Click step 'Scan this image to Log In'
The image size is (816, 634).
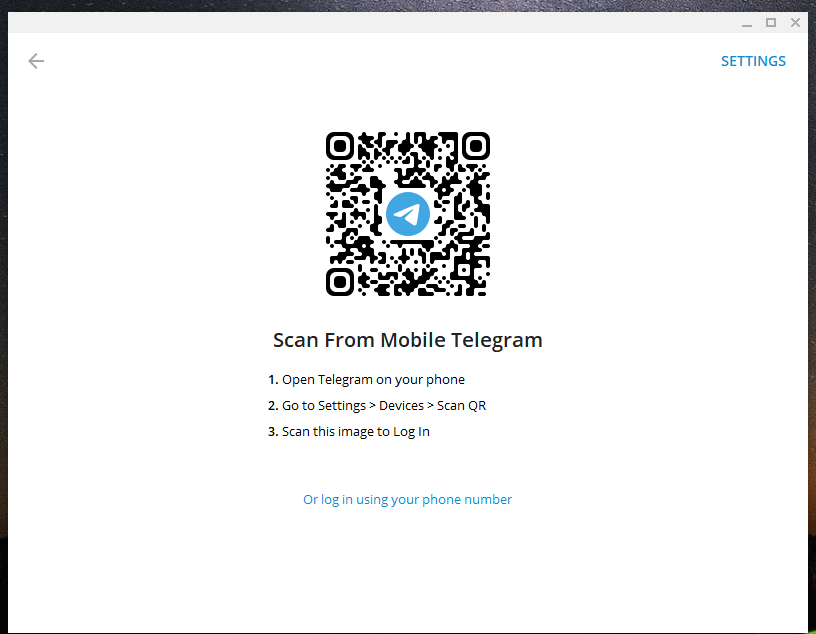click(349, 432)
